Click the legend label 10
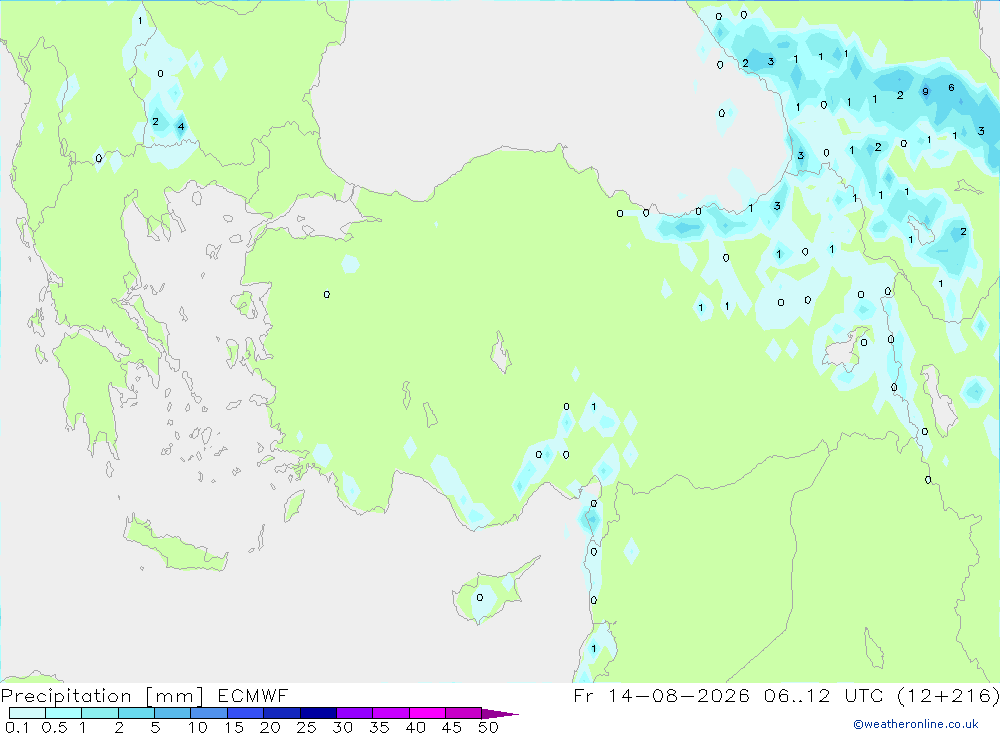 pos(198,727)
